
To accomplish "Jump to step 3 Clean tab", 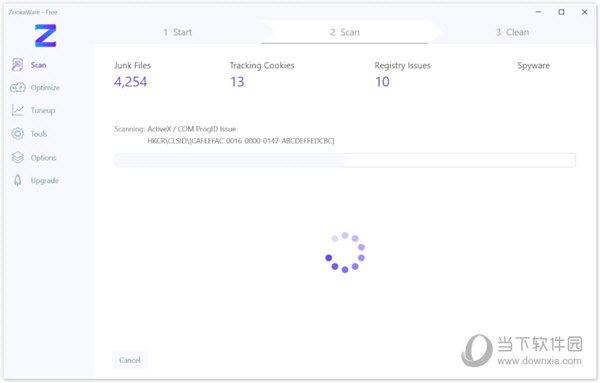I will 512,32.
